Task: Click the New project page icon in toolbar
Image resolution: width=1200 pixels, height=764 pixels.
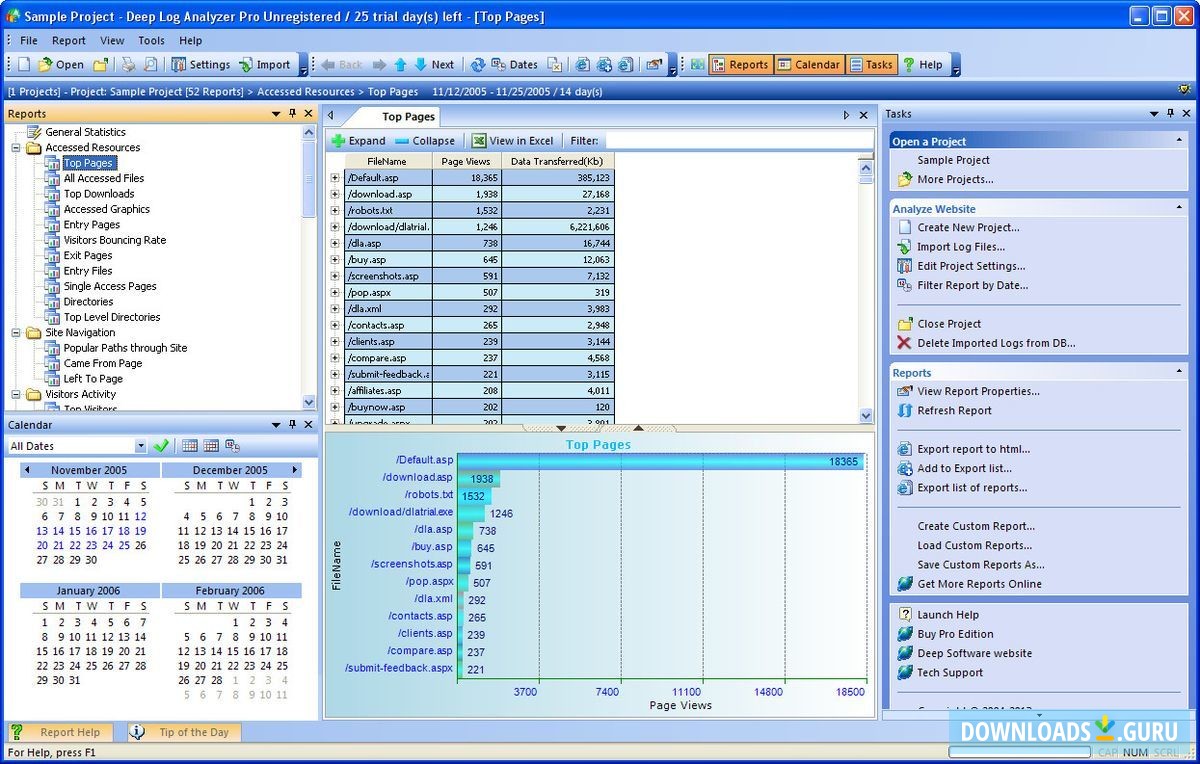Action: click(x=24, y=64)
